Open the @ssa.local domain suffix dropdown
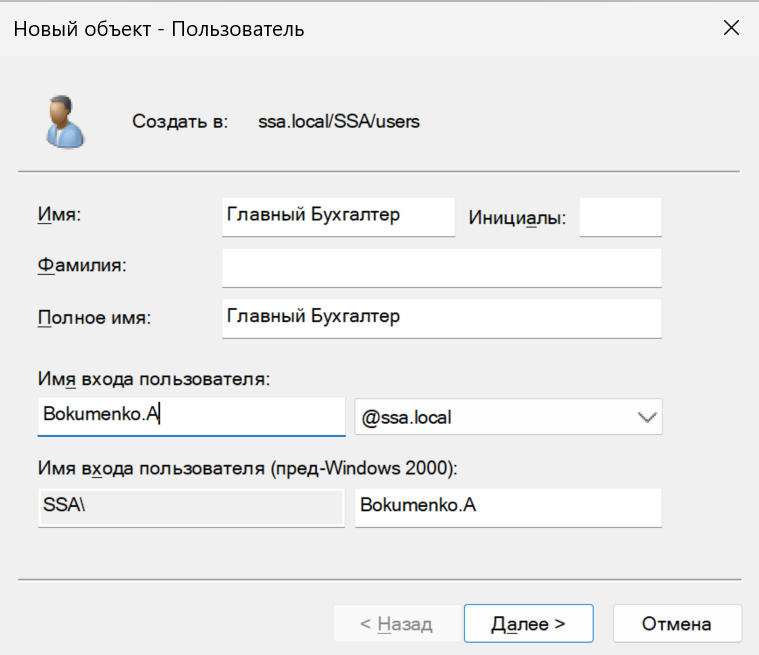Screen dimensions: 759x655 tap(508, 417)
